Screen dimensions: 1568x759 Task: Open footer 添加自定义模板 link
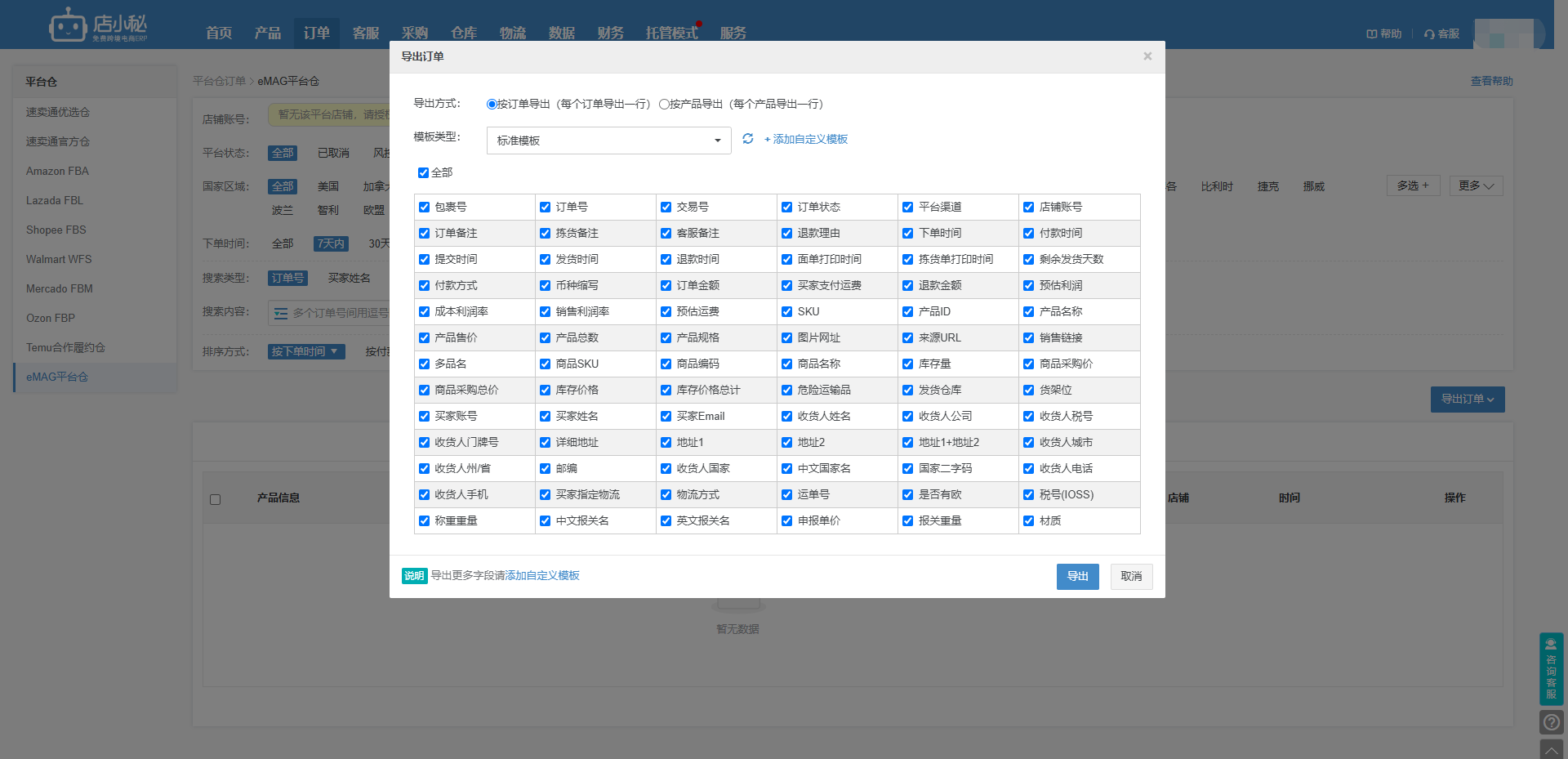click(542, 576)
